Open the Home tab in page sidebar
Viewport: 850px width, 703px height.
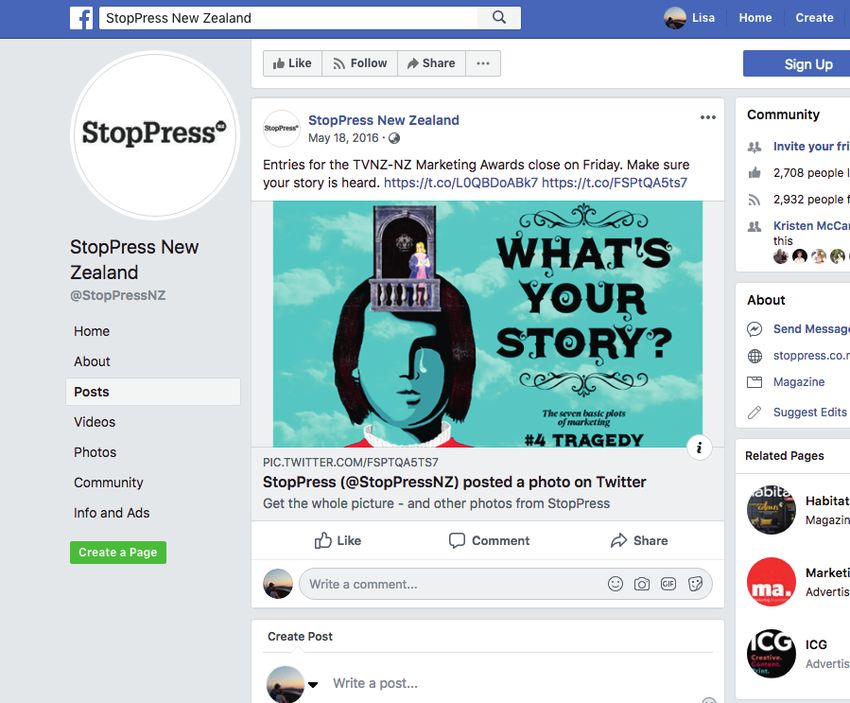(92, 331)
